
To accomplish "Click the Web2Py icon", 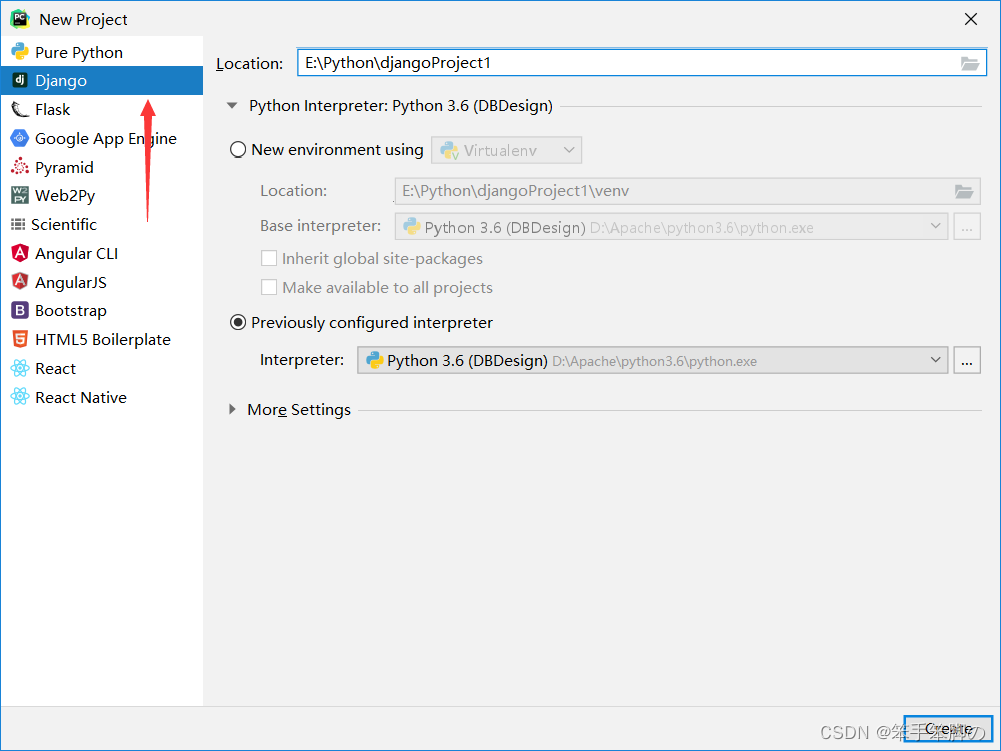I will coord(20,195).
